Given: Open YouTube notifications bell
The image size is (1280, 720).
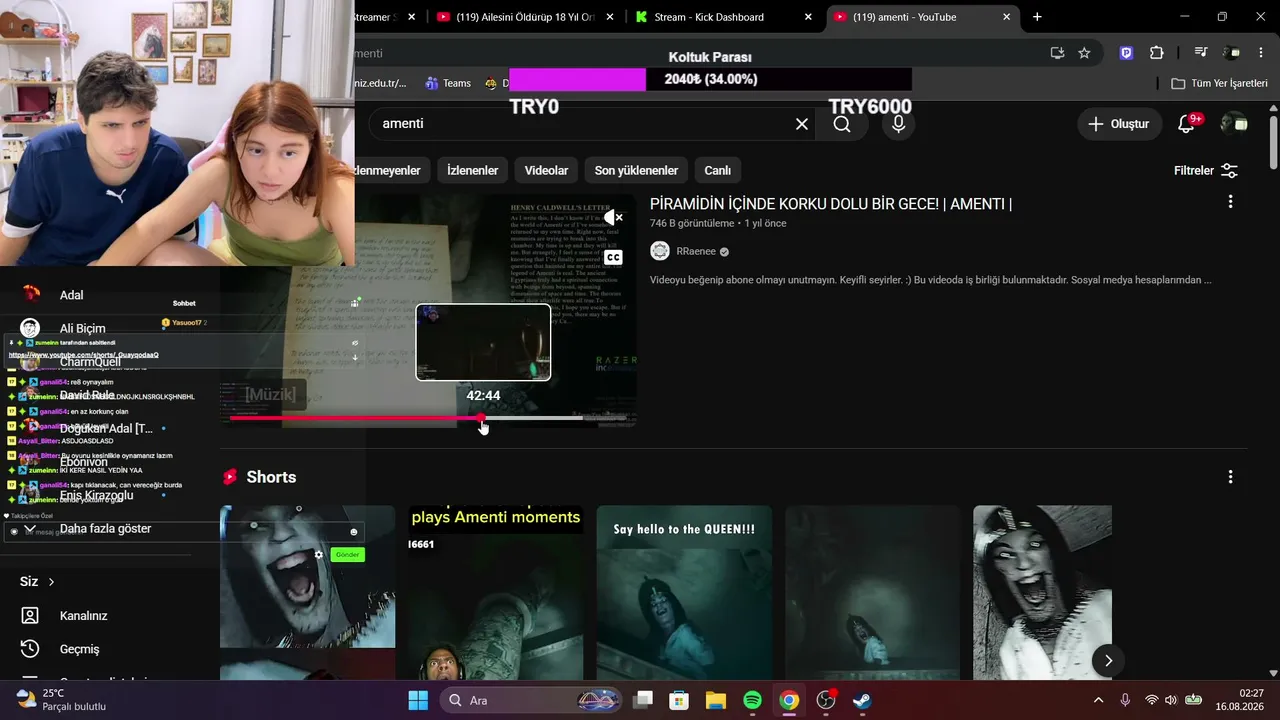Looking at the screenshot, I should pos(1187,124).
